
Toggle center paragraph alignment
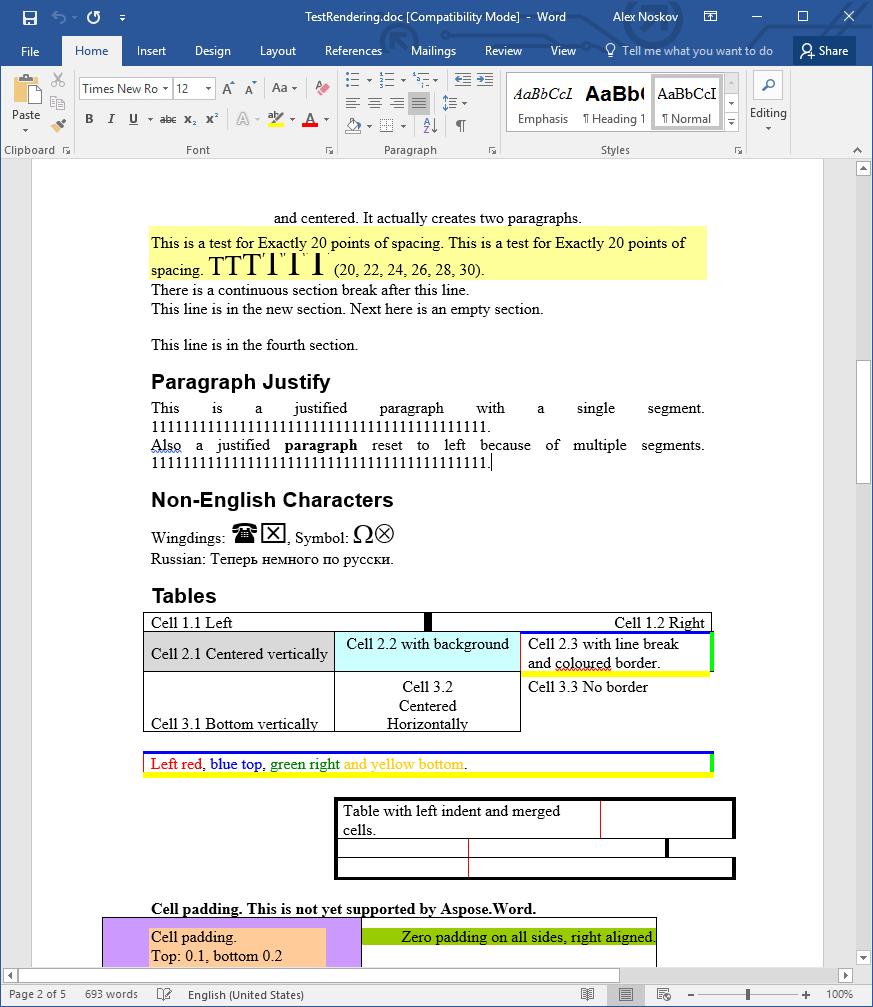tap(374, 103)
